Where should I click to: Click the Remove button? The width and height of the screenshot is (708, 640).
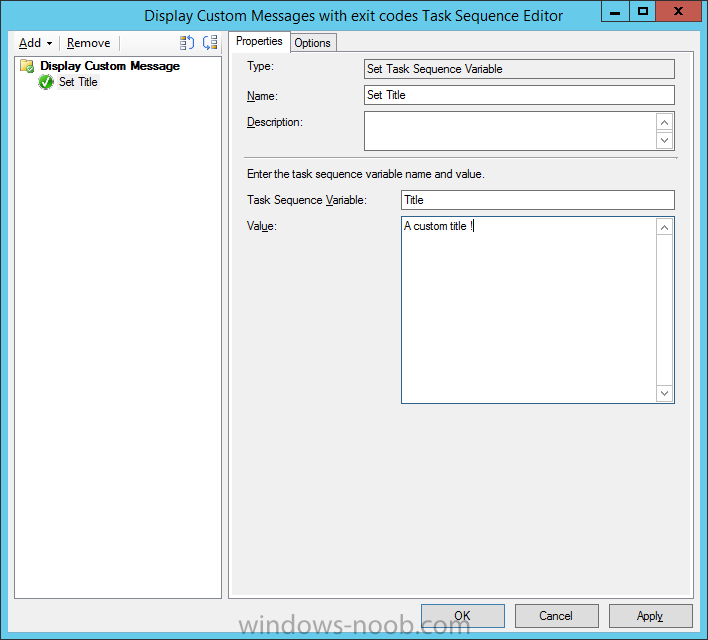click(88, 43)
